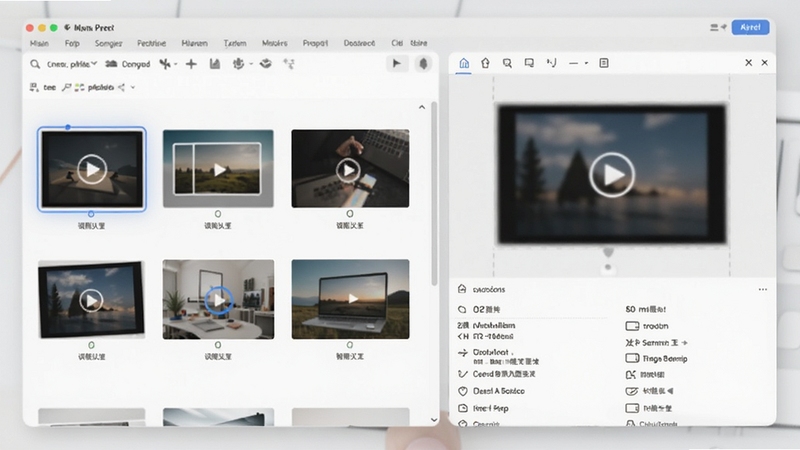
Task: Click the cloud folder icon before Donyod
Action: pos(111,64)
